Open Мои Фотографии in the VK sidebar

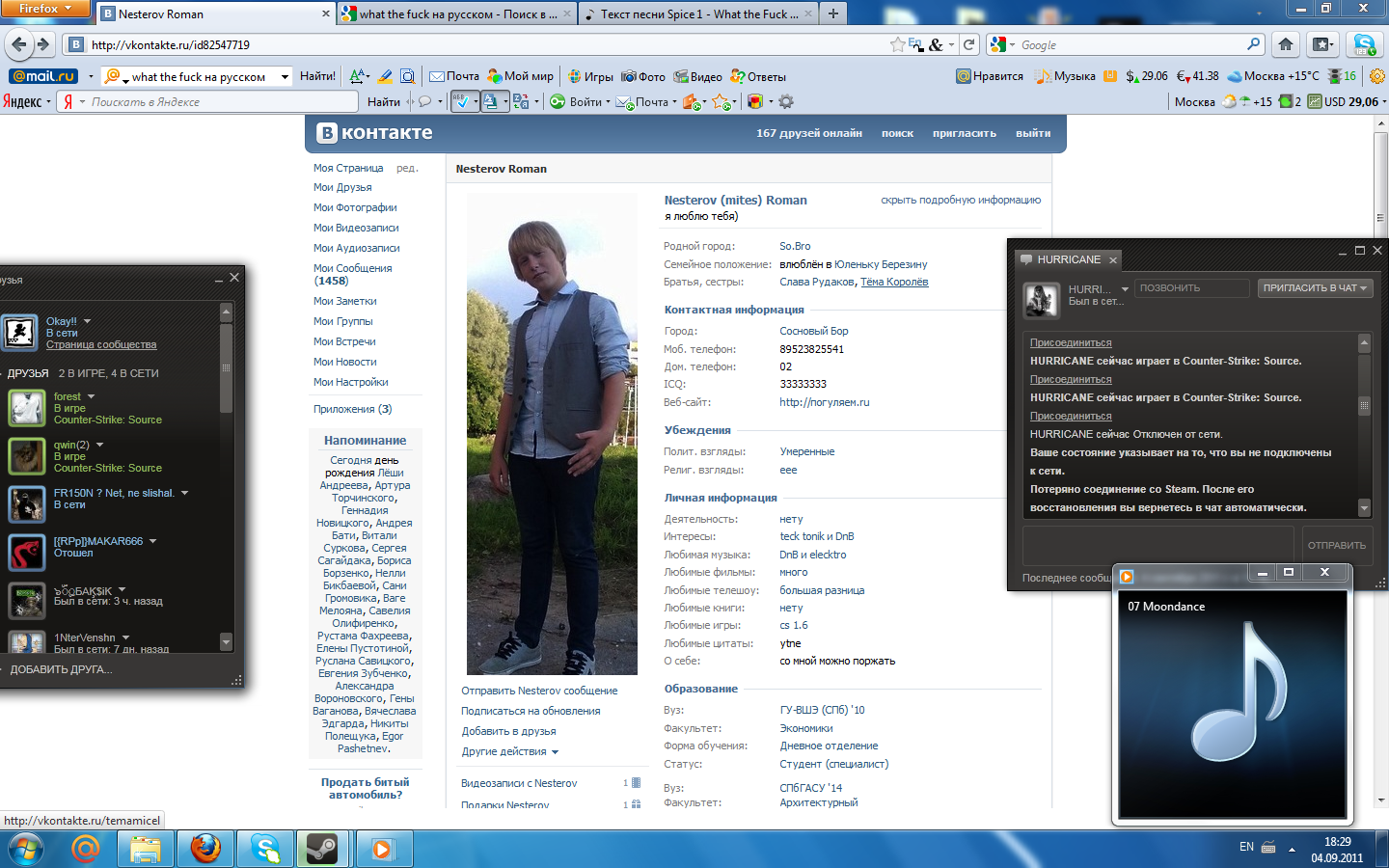355,207
